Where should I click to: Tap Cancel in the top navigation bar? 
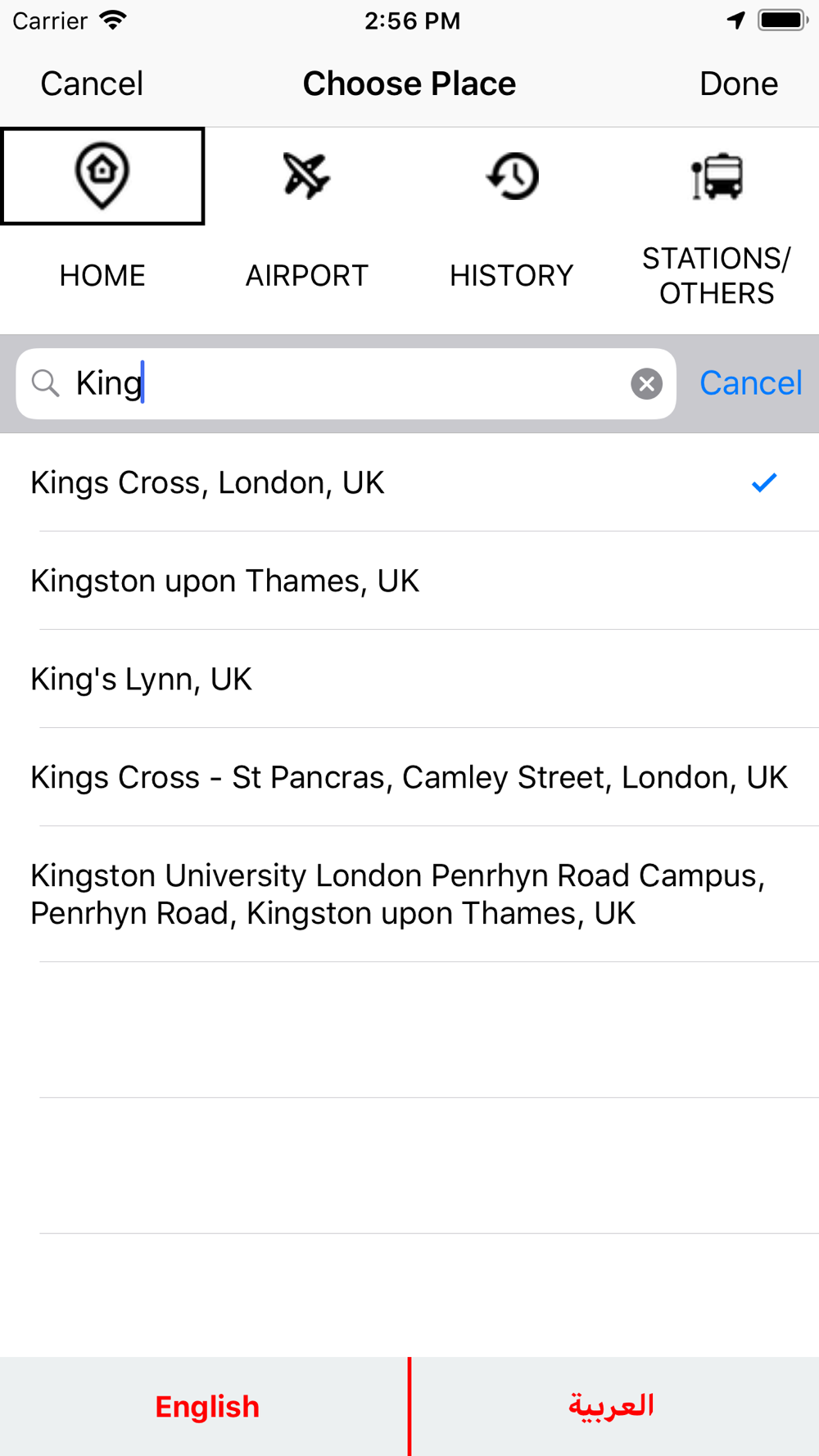tap(92, 84)
